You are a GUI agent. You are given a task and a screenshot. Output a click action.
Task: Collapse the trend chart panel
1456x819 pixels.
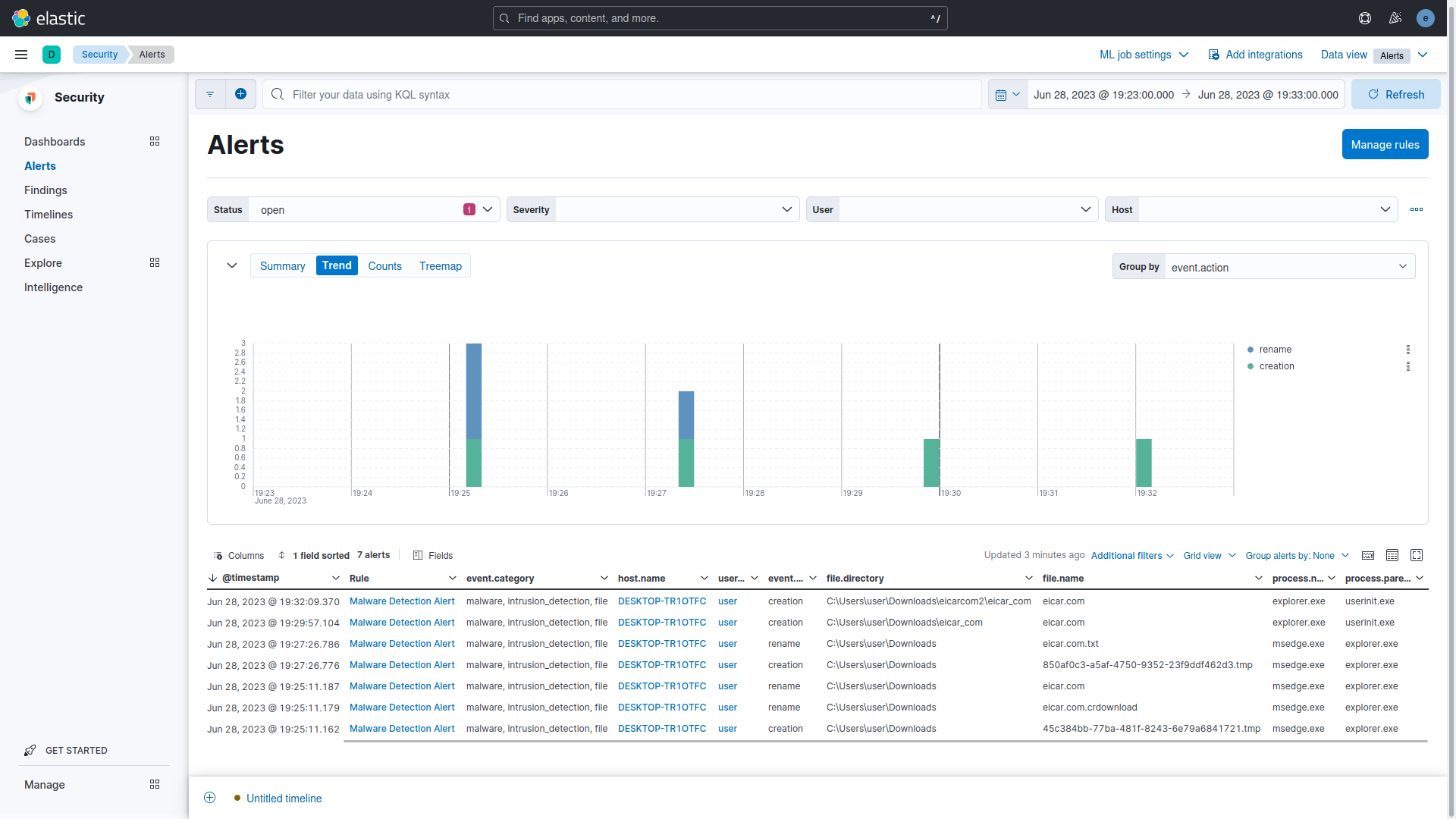[x=232, y=265]
